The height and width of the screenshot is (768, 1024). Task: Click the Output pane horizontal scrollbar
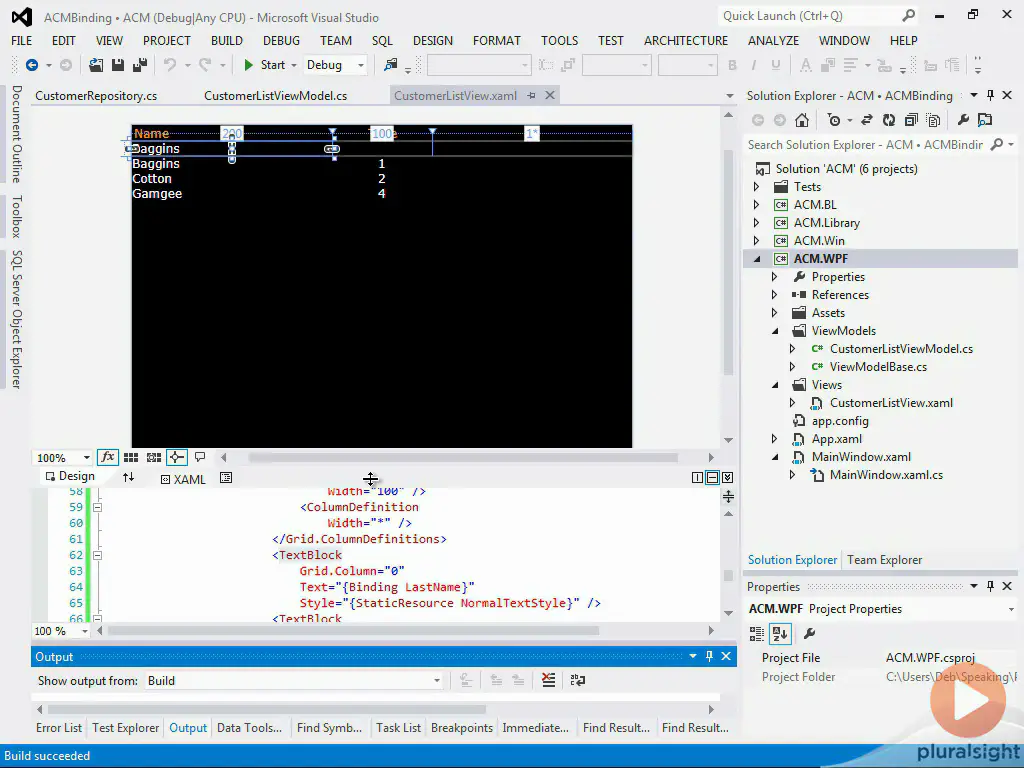pos(266,709)
